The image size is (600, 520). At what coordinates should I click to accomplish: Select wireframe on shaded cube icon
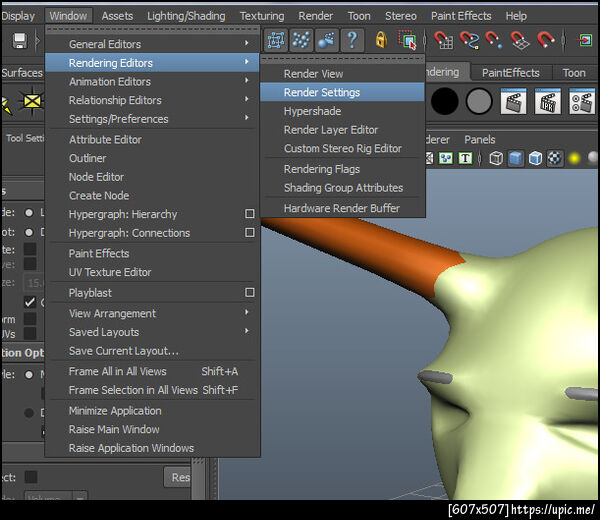pos(535,158)
